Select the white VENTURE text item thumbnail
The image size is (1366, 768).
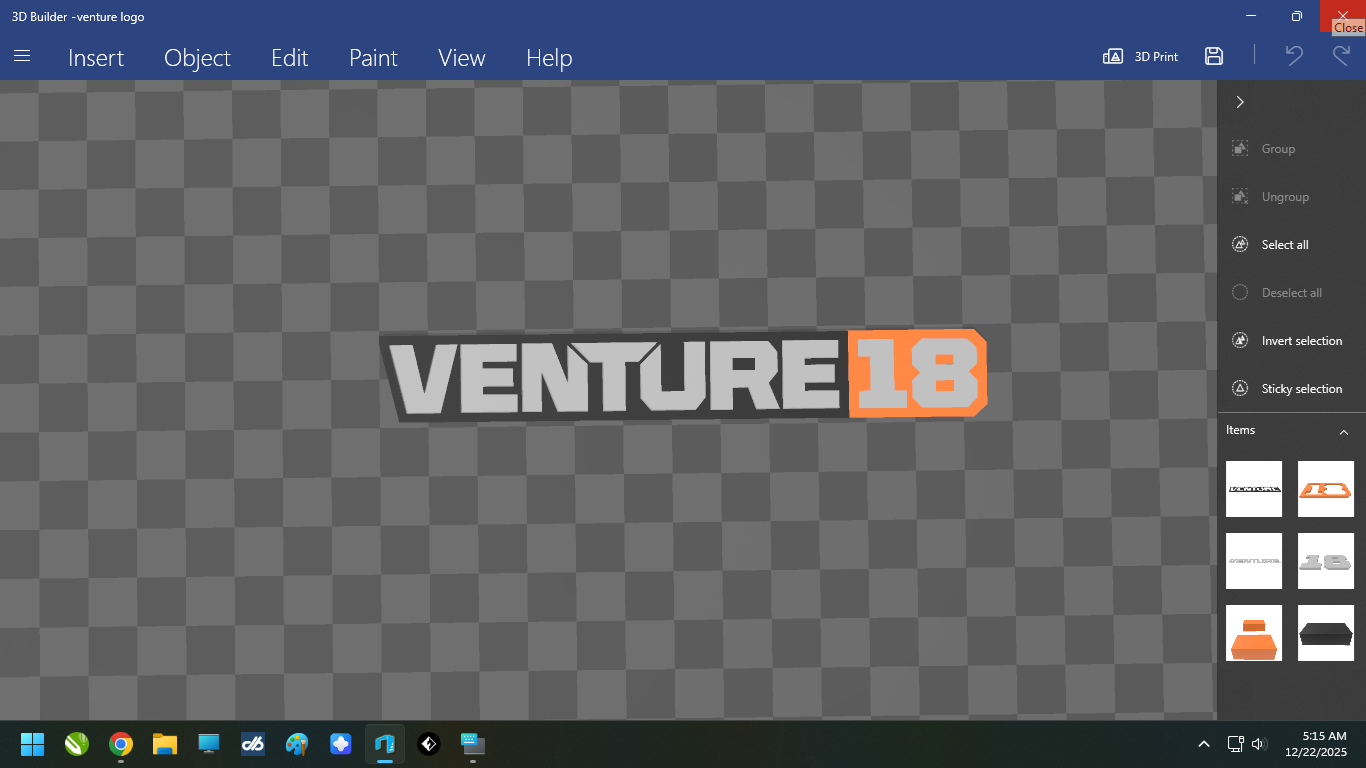coord(1254,561)
